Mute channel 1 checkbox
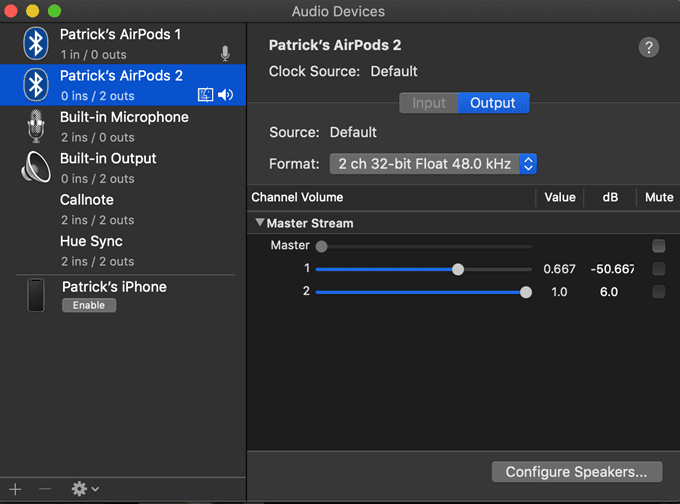This screenshot has height=504, width=680. point(658,269)
